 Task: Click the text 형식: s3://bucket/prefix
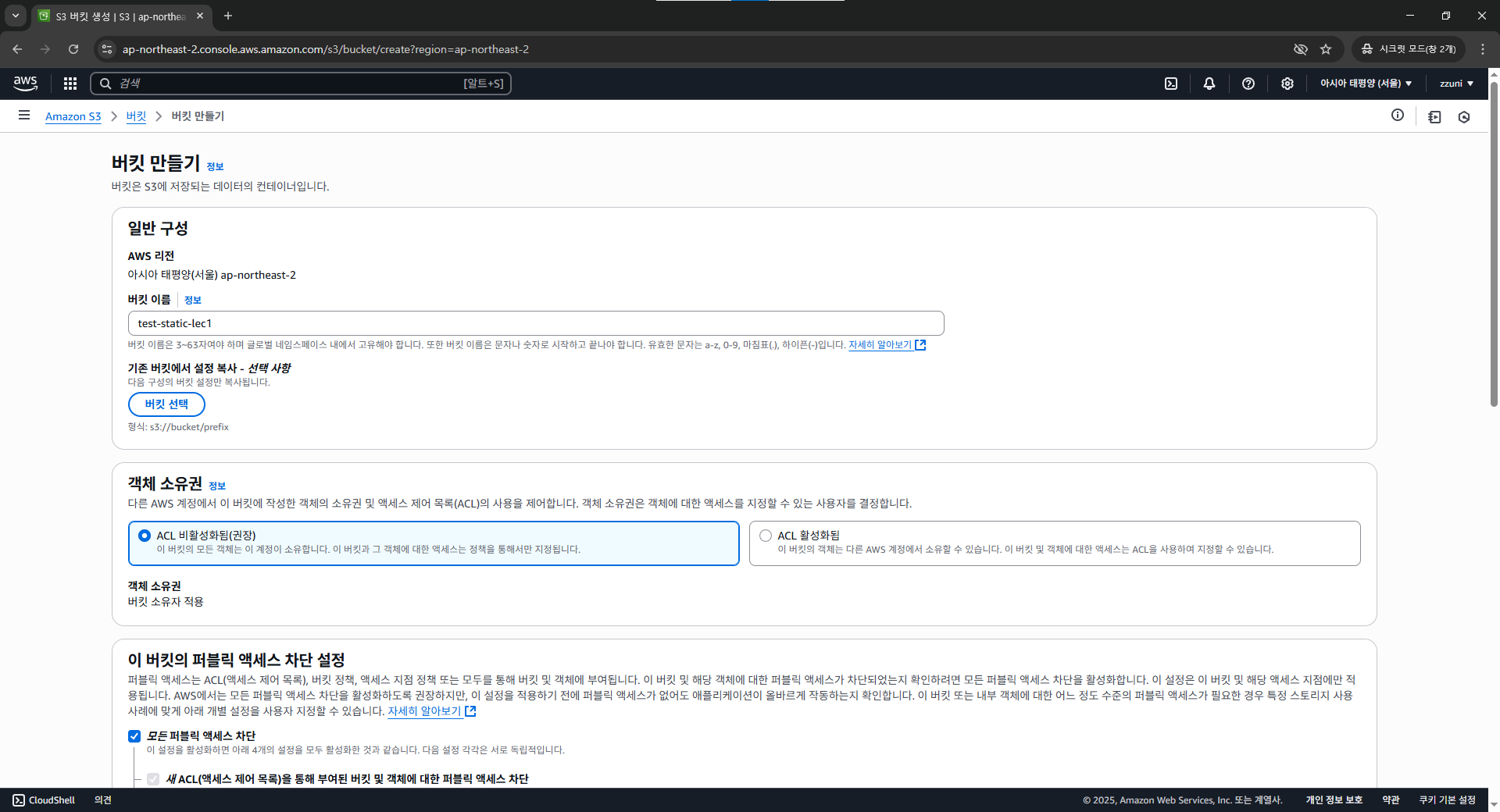tap(178, 427)
